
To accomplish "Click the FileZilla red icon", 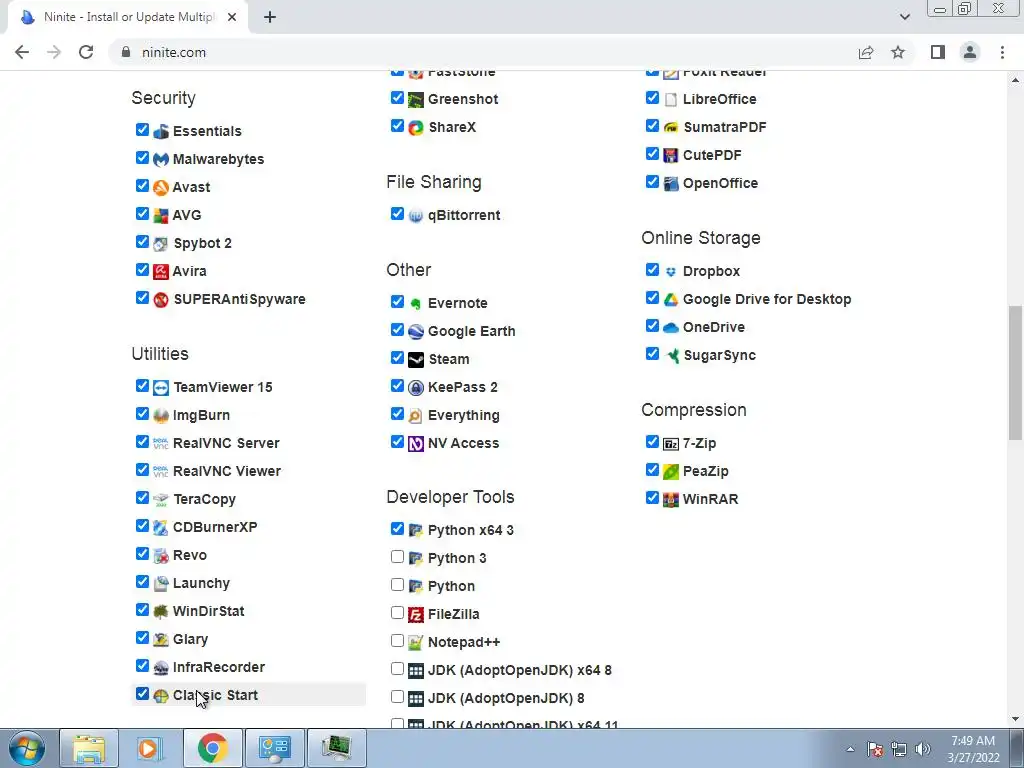I will click(416, 615).
